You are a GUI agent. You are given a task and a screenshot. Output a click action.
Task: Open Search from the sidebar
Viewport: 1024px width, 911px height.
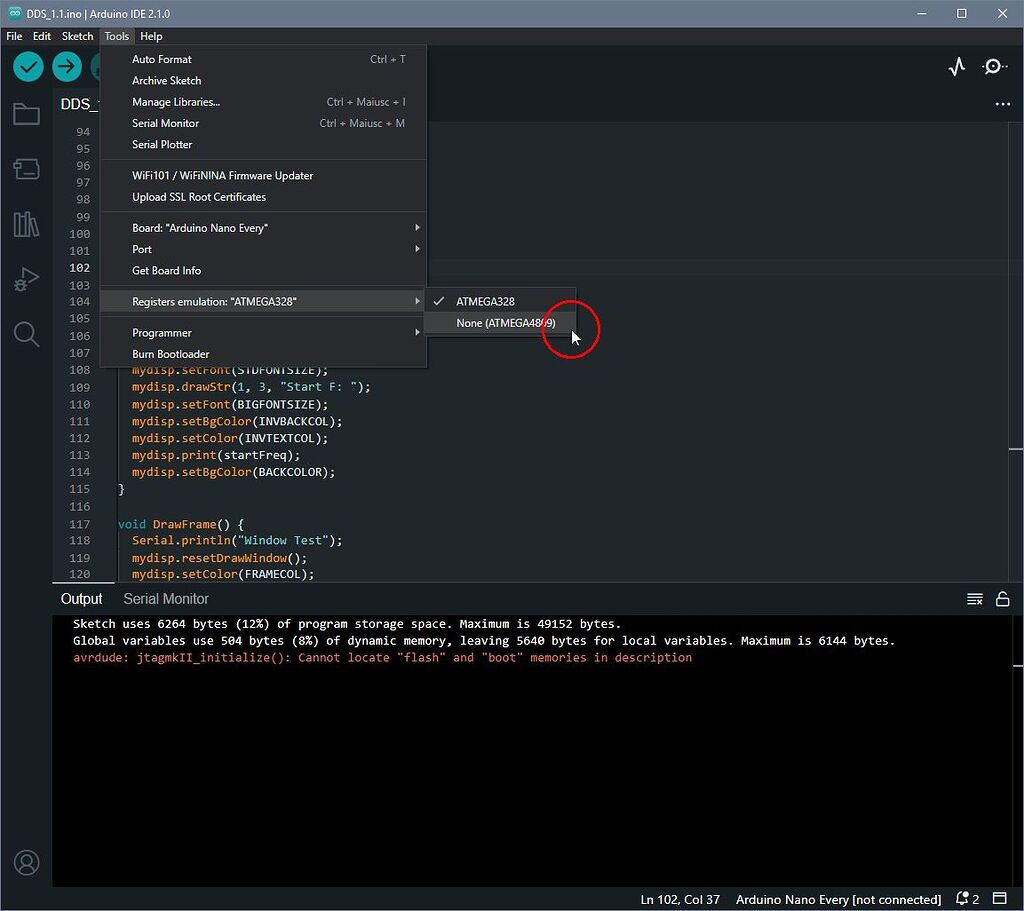26,334
